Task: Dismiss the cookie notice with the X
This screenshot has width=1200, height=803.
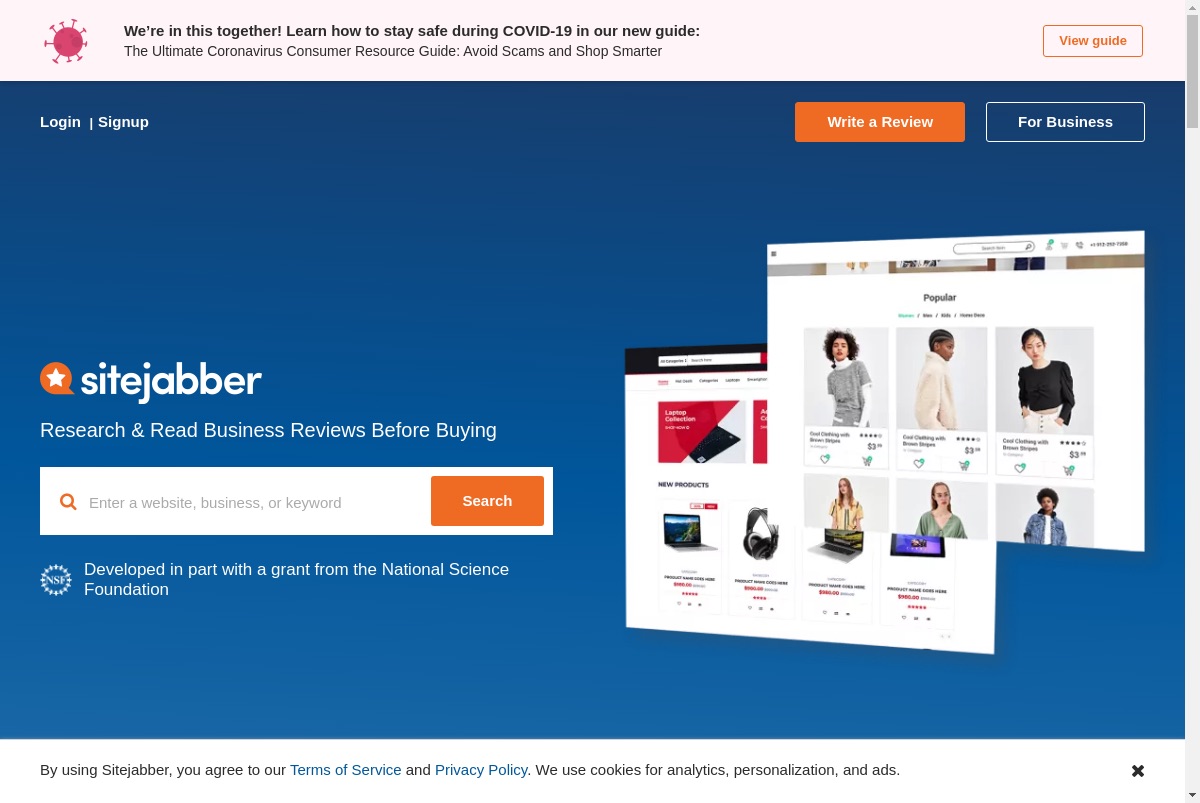Action: (x=1138, y=771)
